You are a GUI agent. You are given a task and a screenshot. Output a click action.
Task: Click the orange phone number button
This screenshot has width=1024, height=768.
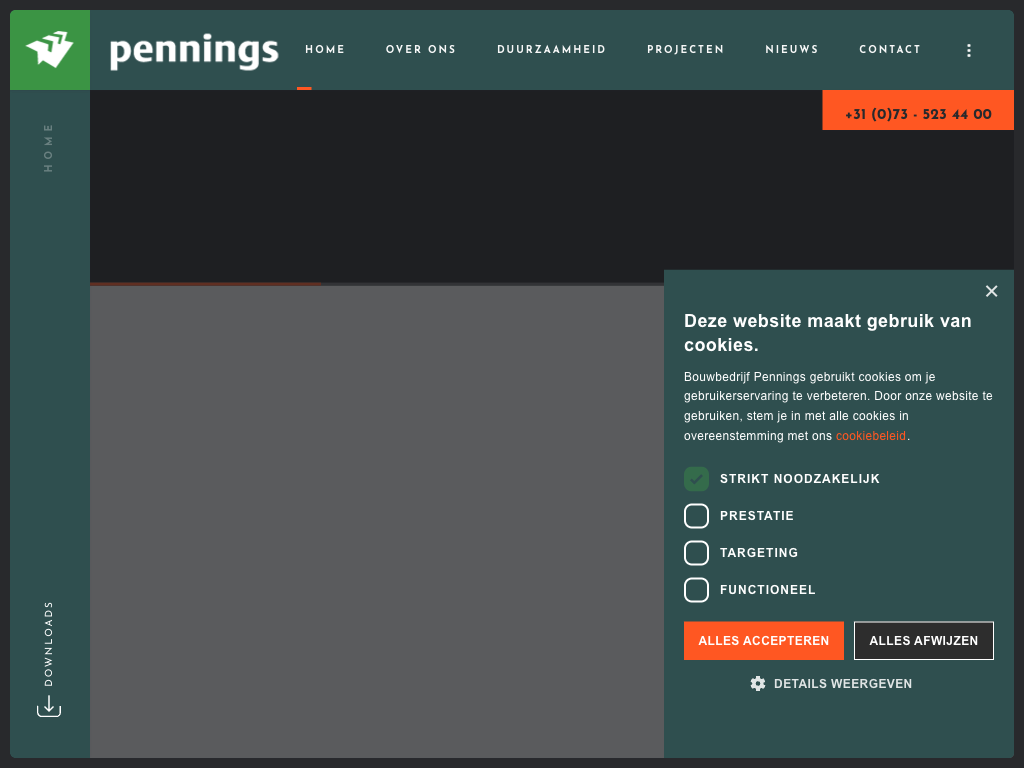coord(918,114)
